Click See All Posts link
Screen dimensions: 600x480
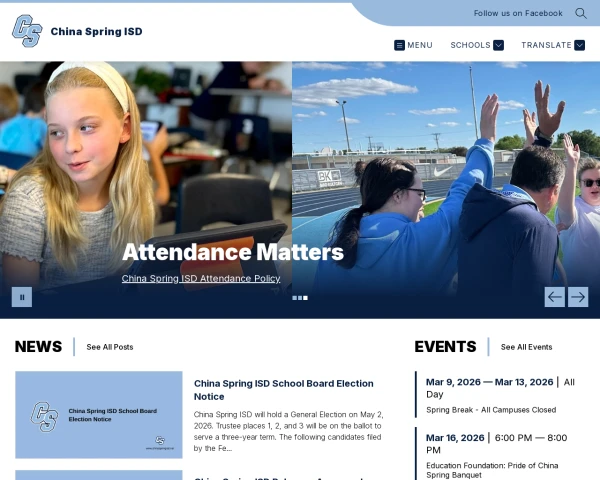point(110,347)
